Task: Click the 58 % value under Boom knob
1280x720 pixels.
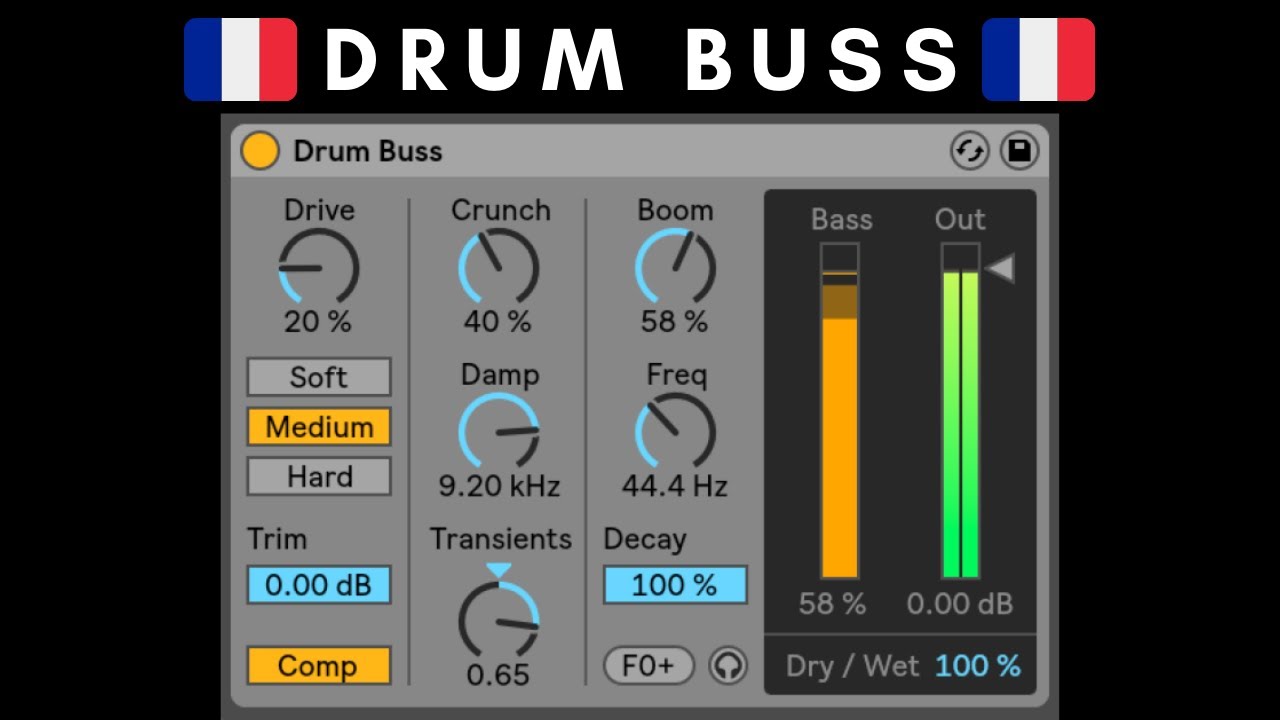Action: point(674,322)
